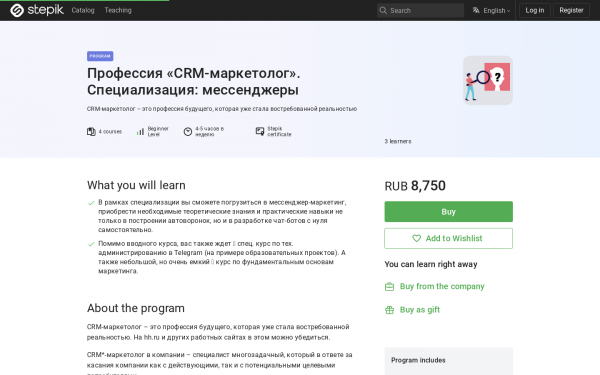This screenshot has width=600, height=375.
Task: Click the 'About the program' heading
Action: click(136, 308)
